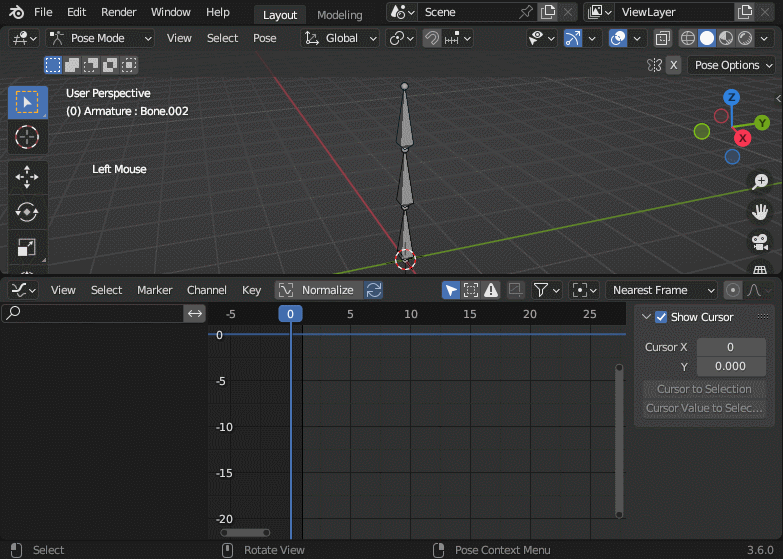Activate the Rotate tool
The width and height of the screenshot is (783, 559).
pyautogui.click(x=27, y=212)
